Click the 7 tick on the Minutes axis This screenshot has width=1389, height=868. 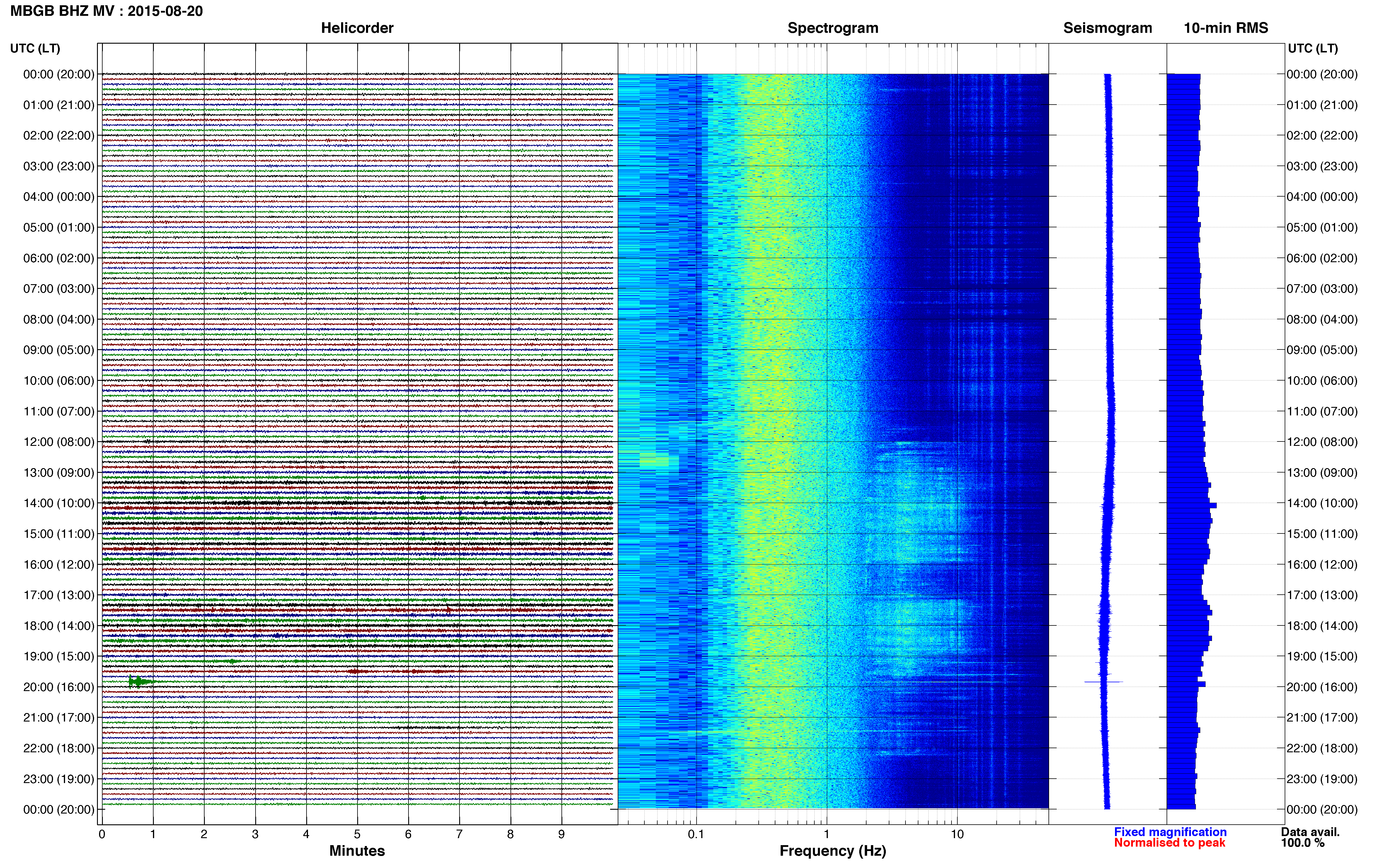(x=459, y=834)
